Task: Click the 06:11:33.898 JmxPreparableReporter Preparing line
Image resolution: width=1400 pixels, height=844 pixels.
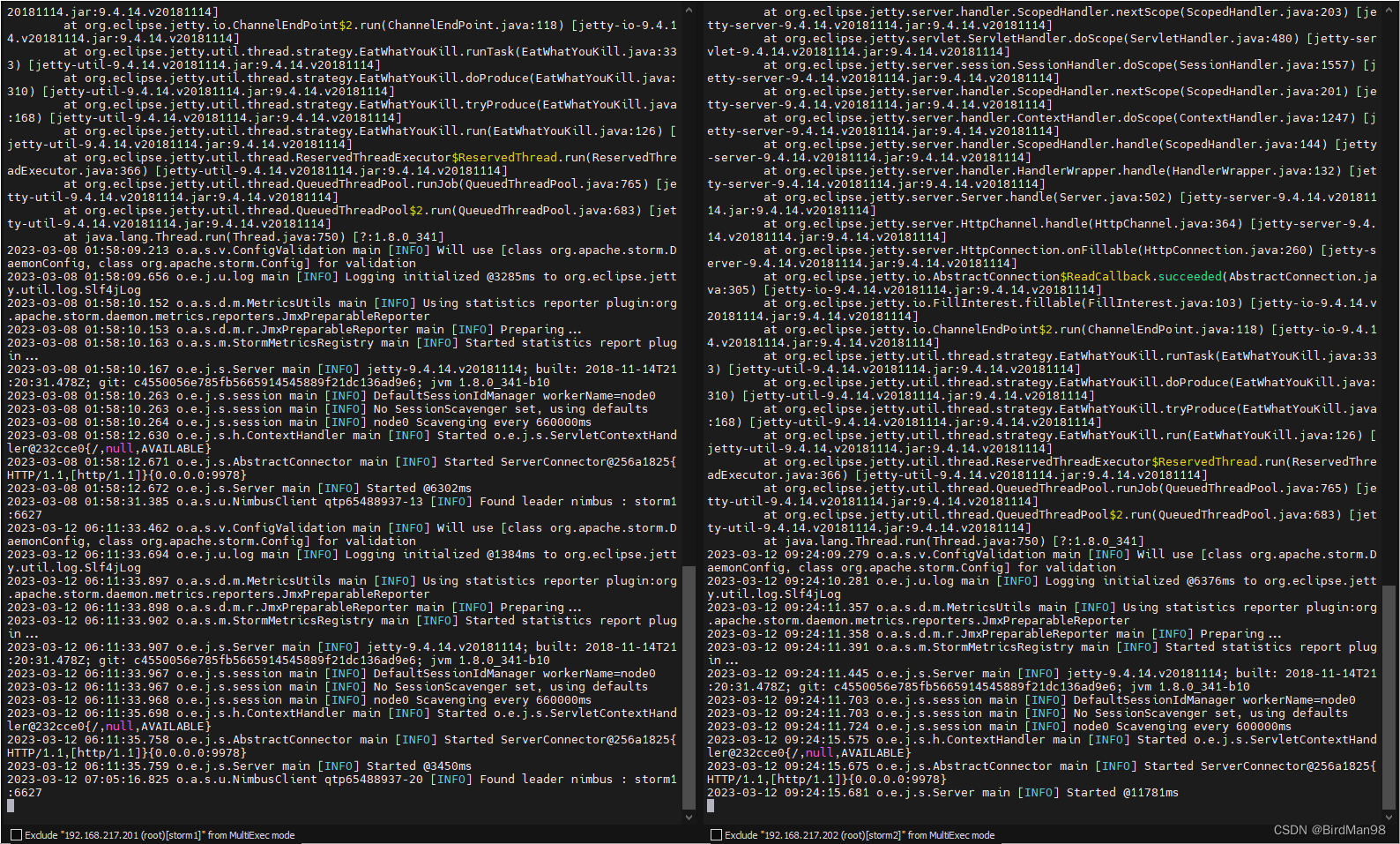Action: click(294, 607)
